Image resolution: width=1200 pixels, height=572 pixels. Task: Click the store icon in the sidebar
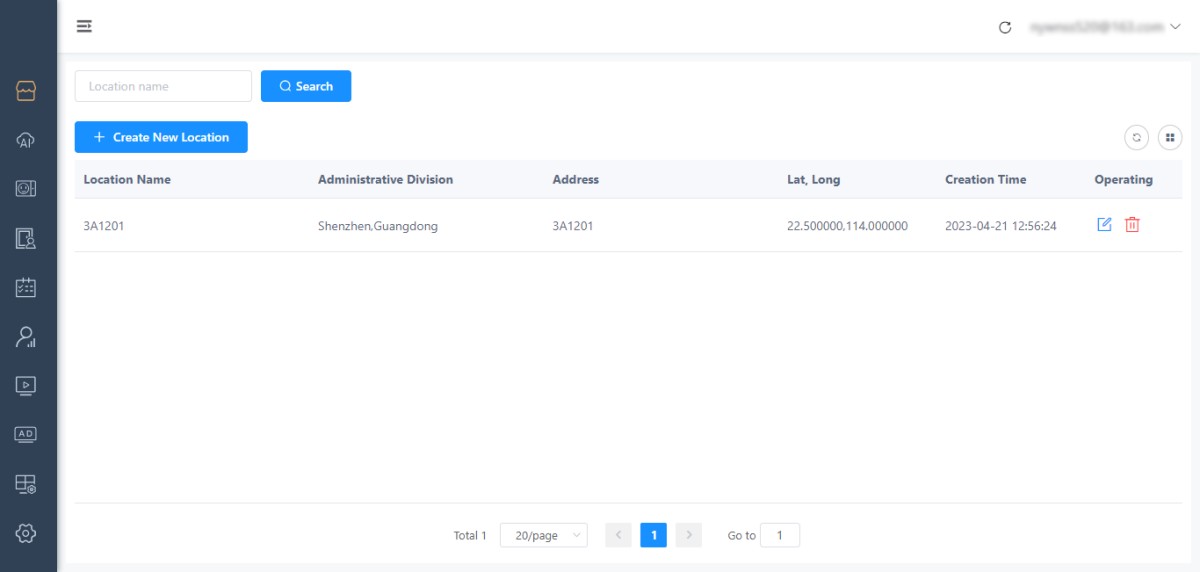[x=26, y=91]
